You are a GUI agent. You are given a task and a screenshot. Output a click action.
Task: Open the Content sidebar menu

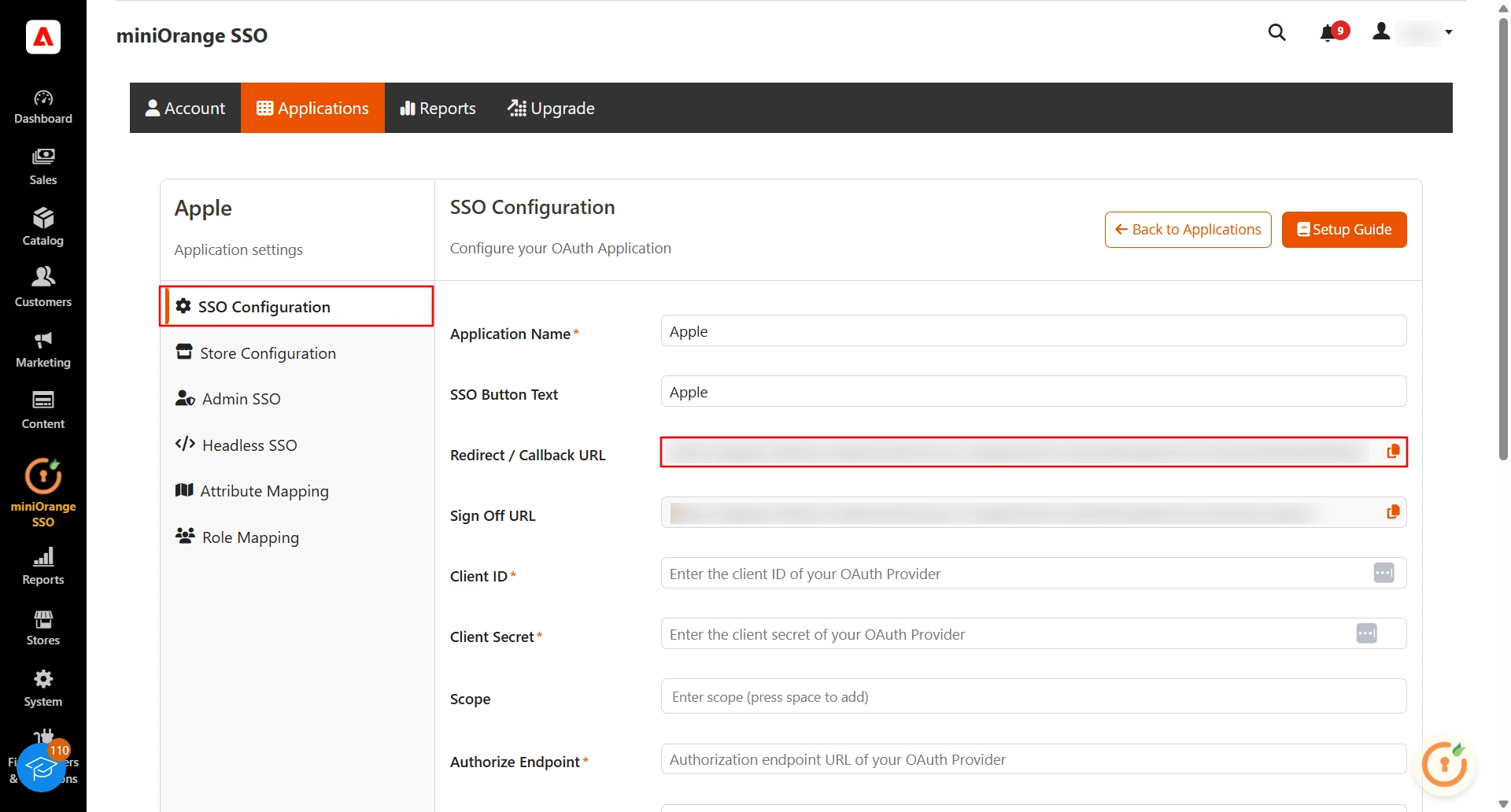pos(43,411)
